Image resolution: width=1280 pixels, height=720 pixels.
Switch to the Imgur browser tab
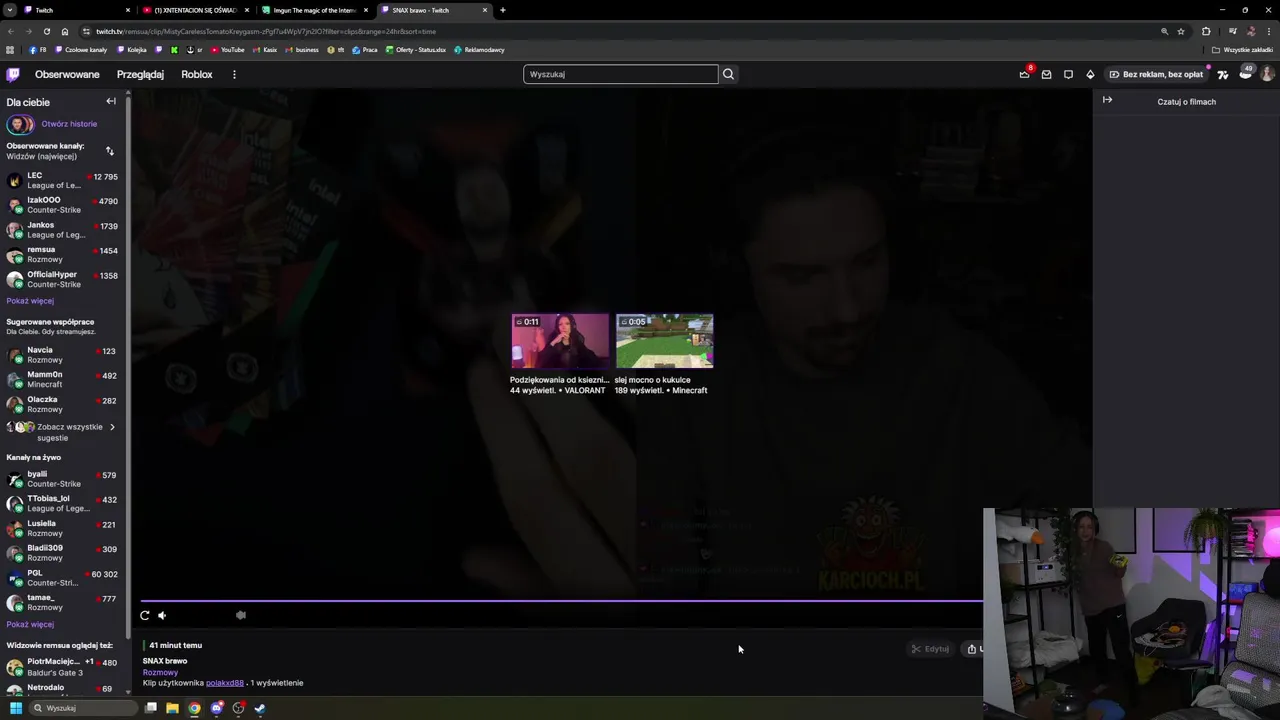[314, 10]
